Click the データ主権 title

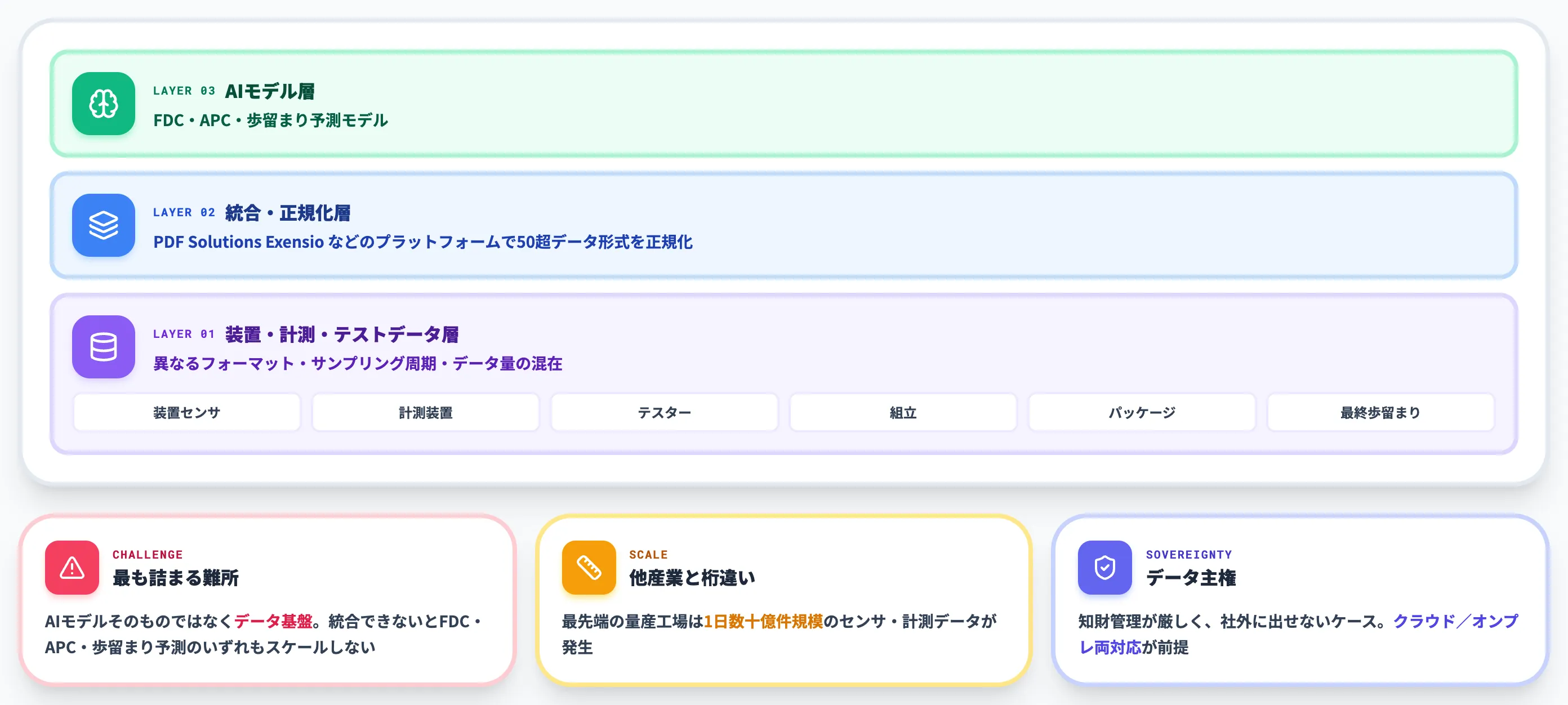coord(1191,578)
